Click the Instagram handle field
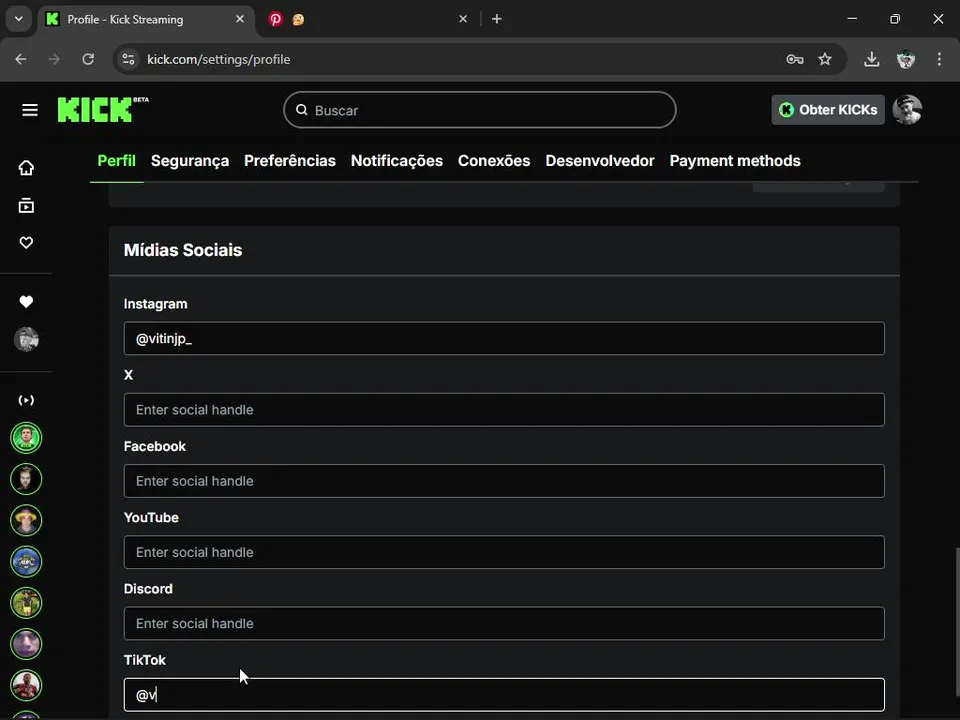Viewport: 960px width, 720px height. (x=504, y=339)
